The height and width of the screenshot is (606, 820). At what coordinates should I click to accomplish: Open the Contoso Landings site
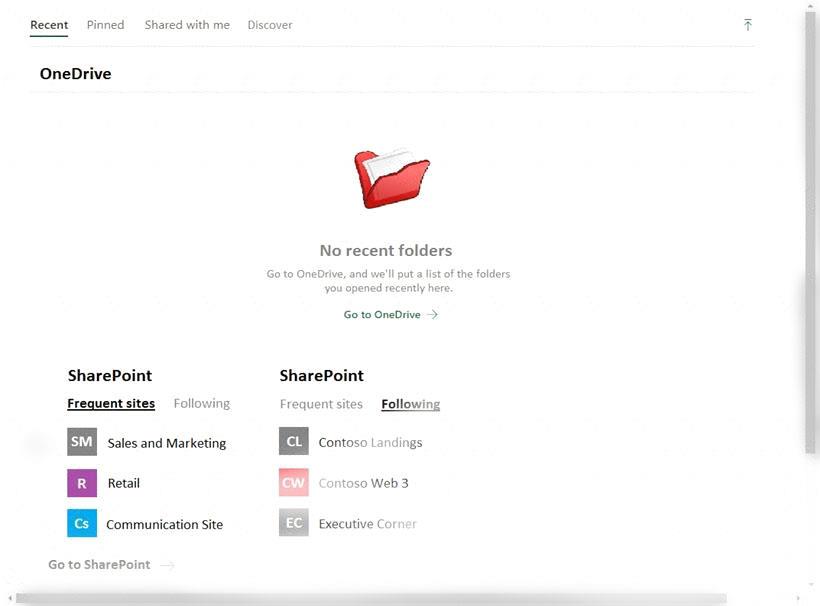click(370, 442)
